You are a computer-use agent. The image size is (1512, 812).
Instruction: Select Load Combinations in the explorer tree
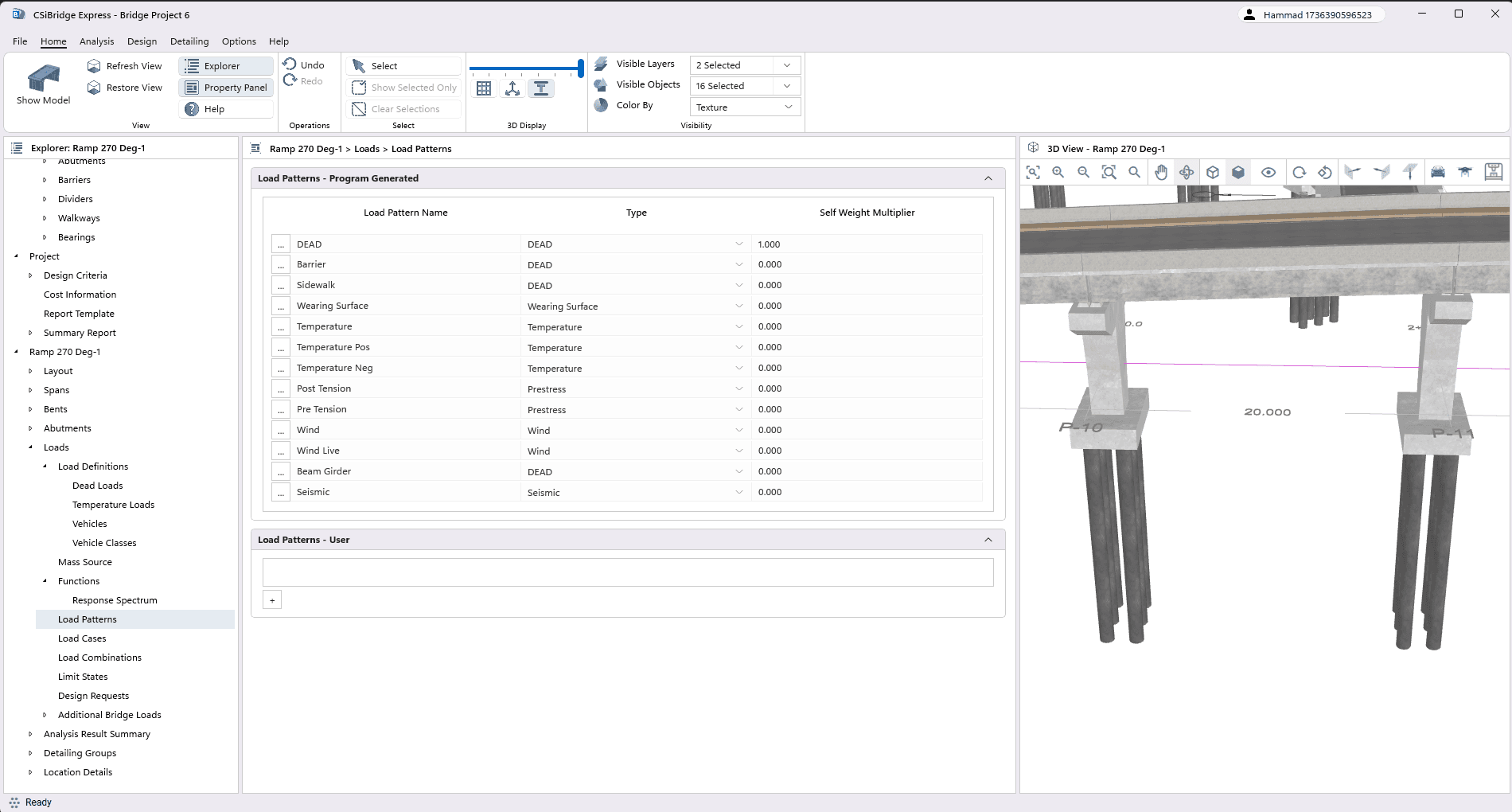(99, 658)
